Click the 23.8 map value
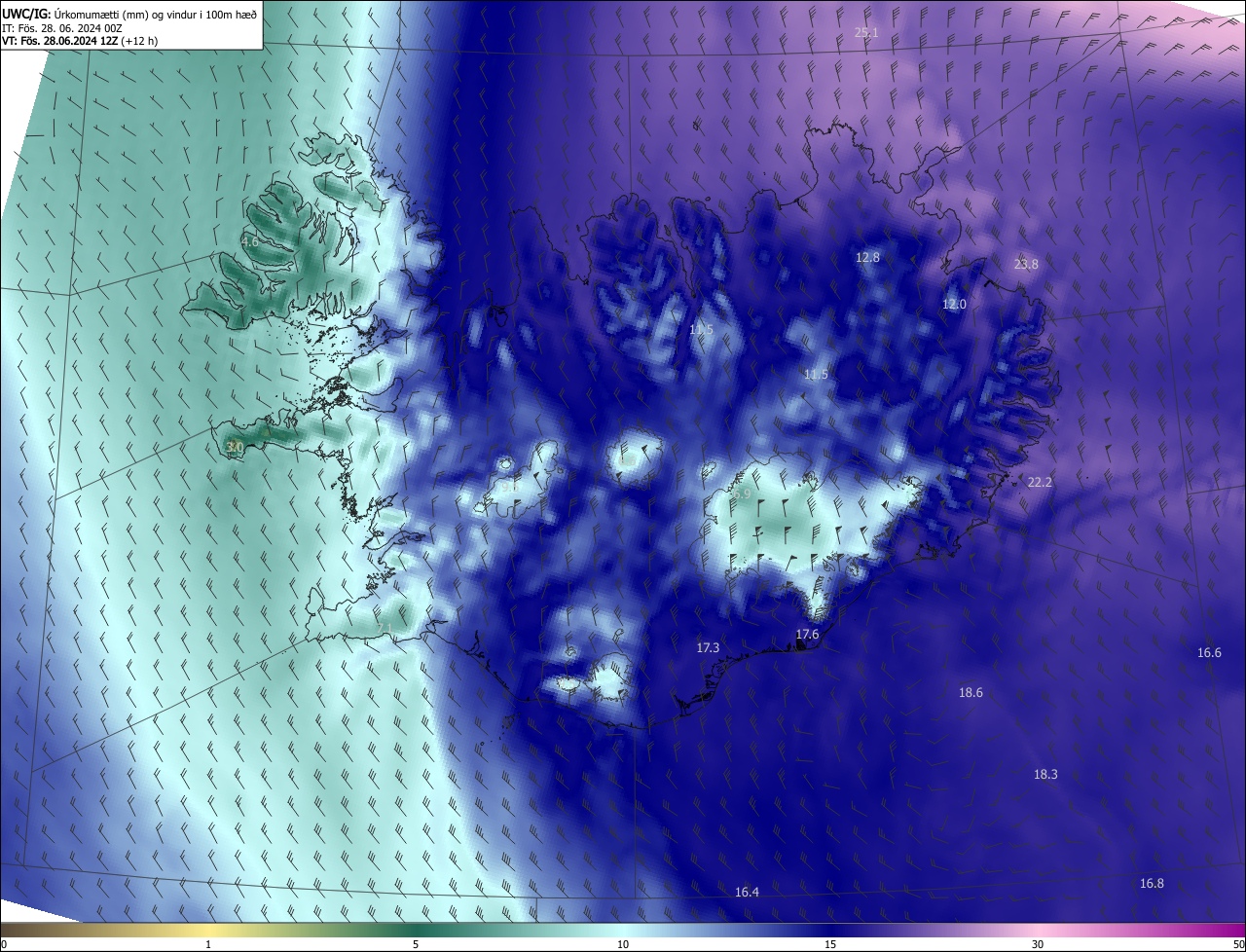Screen dimensions: 1246x952 click(x=1026, y=264)
